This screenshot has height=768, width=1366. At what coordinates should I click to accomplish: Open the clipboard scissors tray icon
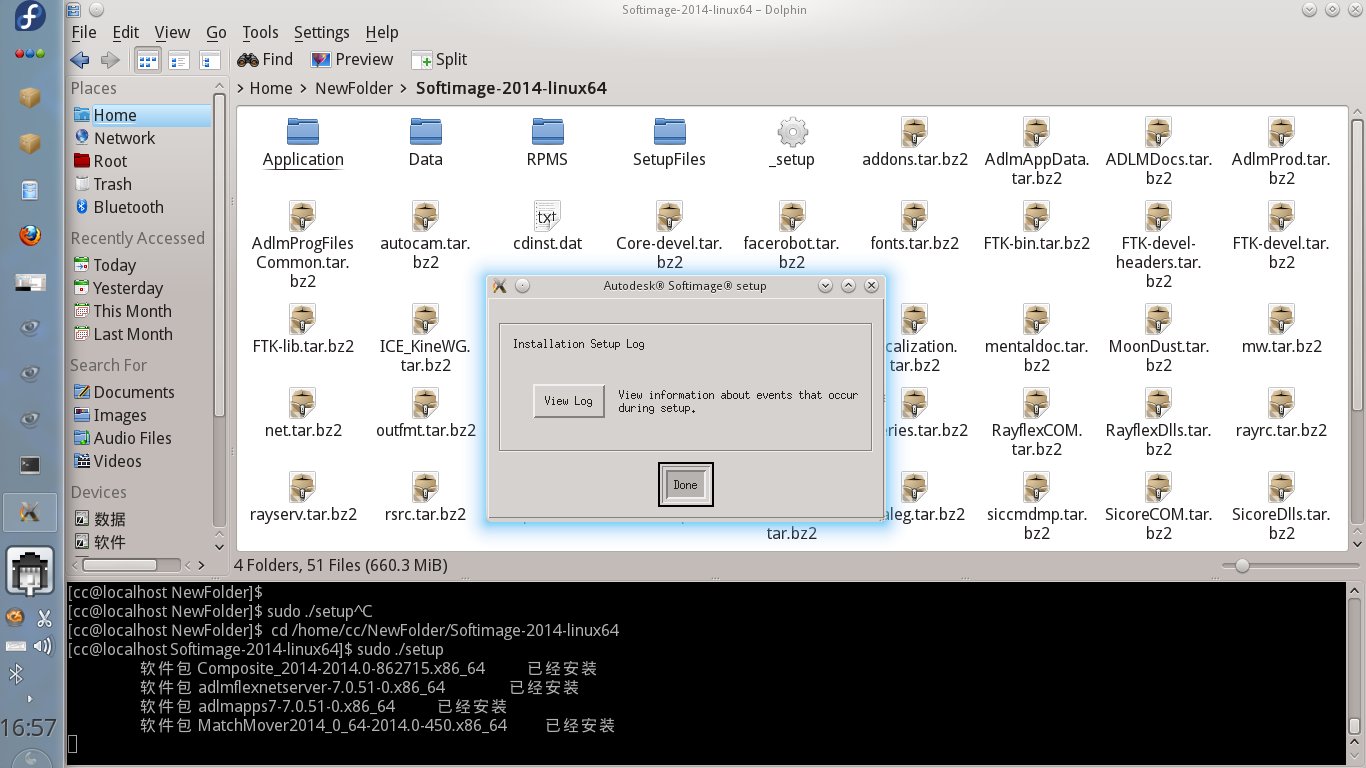pos(44,618)
